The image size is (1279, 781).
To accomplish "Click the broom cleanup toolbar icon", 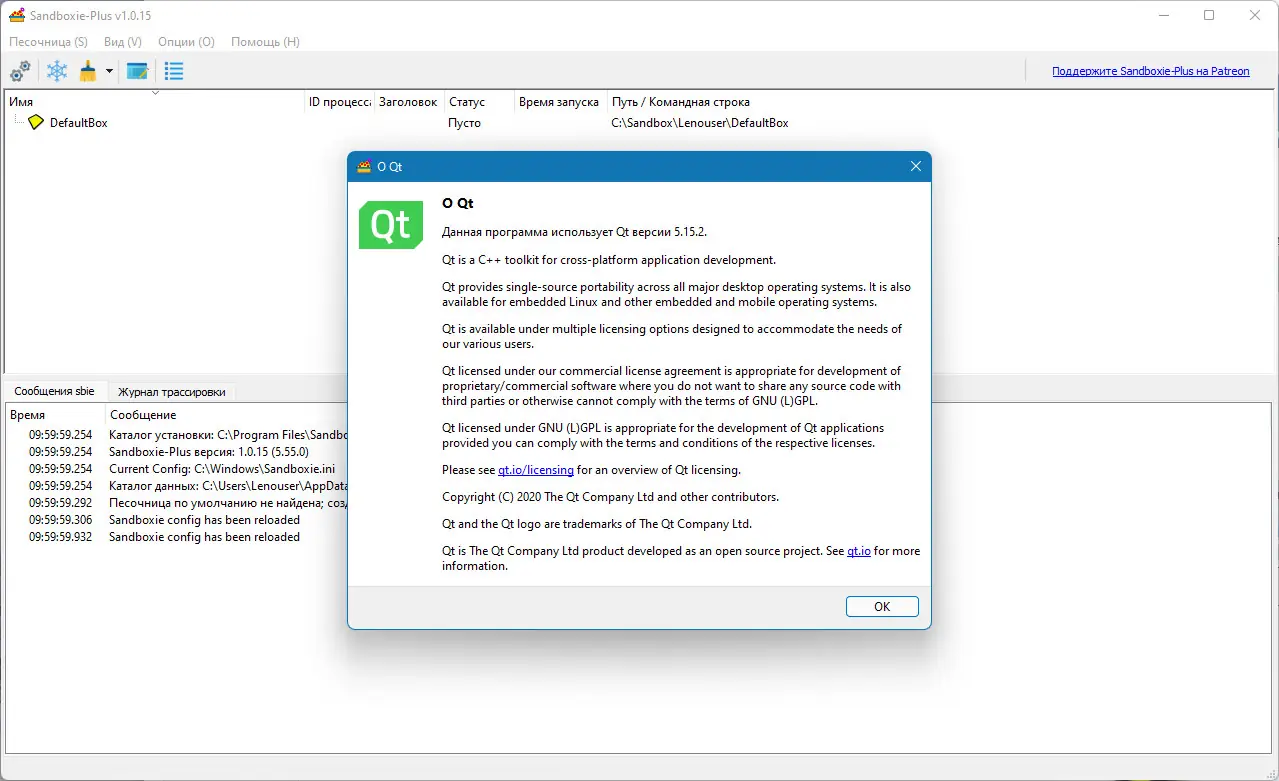I will tap(88, 71).
